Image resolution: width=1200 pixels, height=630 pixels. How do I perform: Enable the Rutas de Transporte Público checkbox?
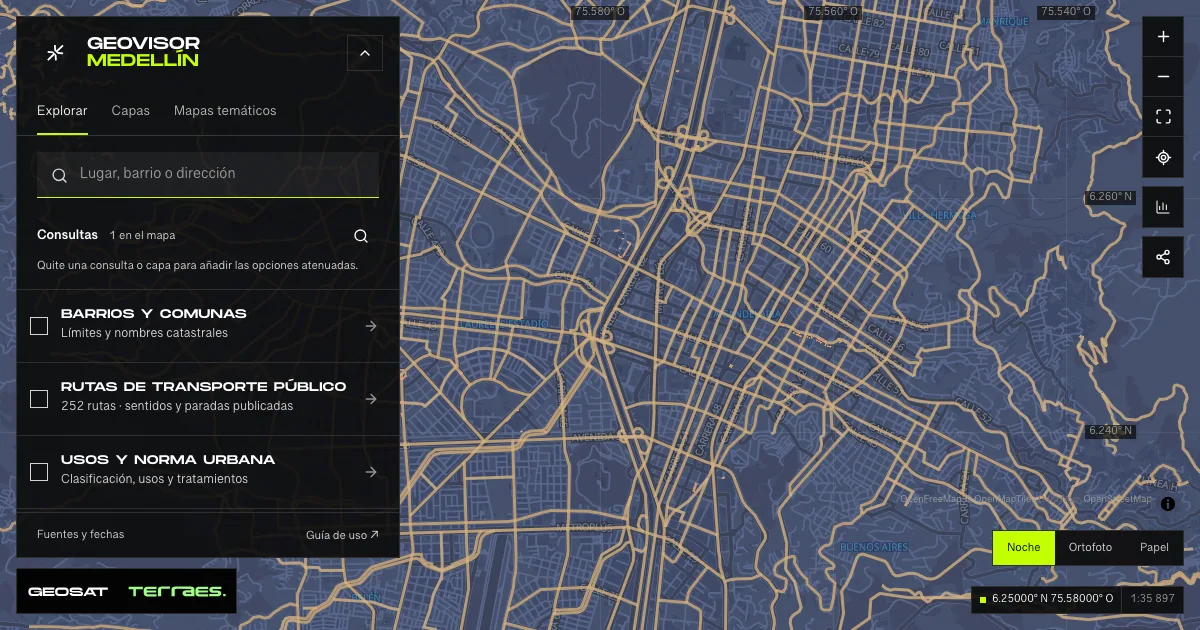pyautogui.click(x=39, y=398)
